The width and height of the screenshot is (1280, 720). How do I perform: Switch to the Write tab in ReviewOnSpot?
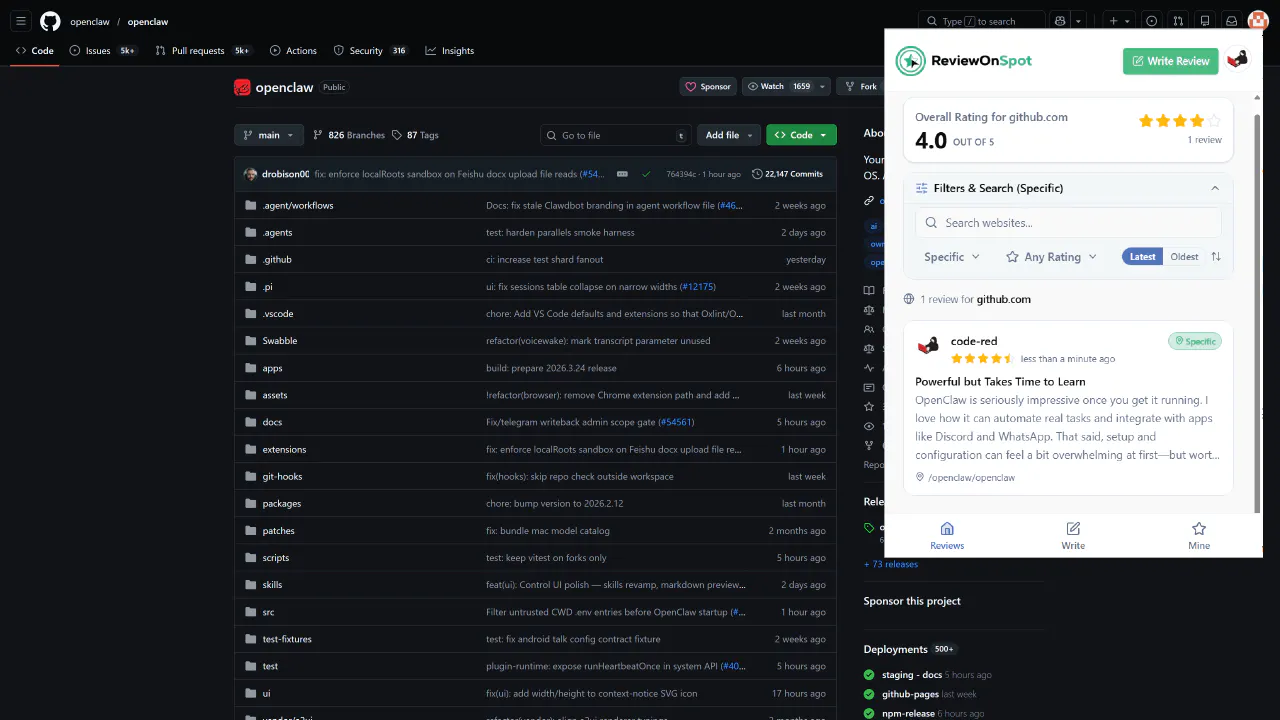(1073, 535)
